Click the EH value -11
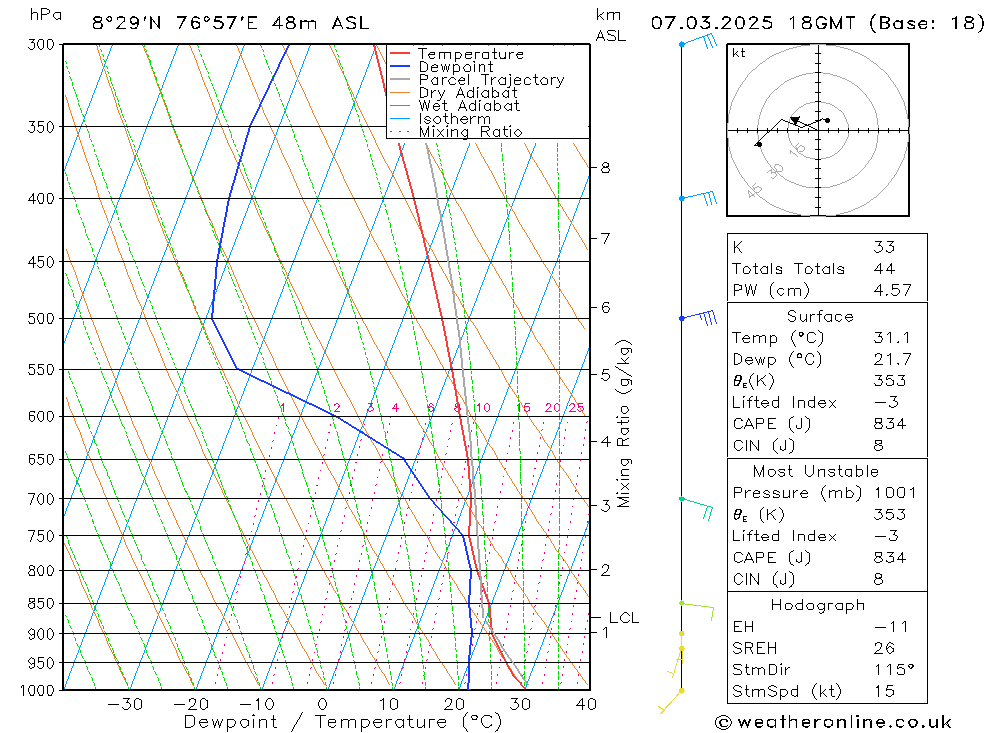1000x733 pixels. click(891, 626)
